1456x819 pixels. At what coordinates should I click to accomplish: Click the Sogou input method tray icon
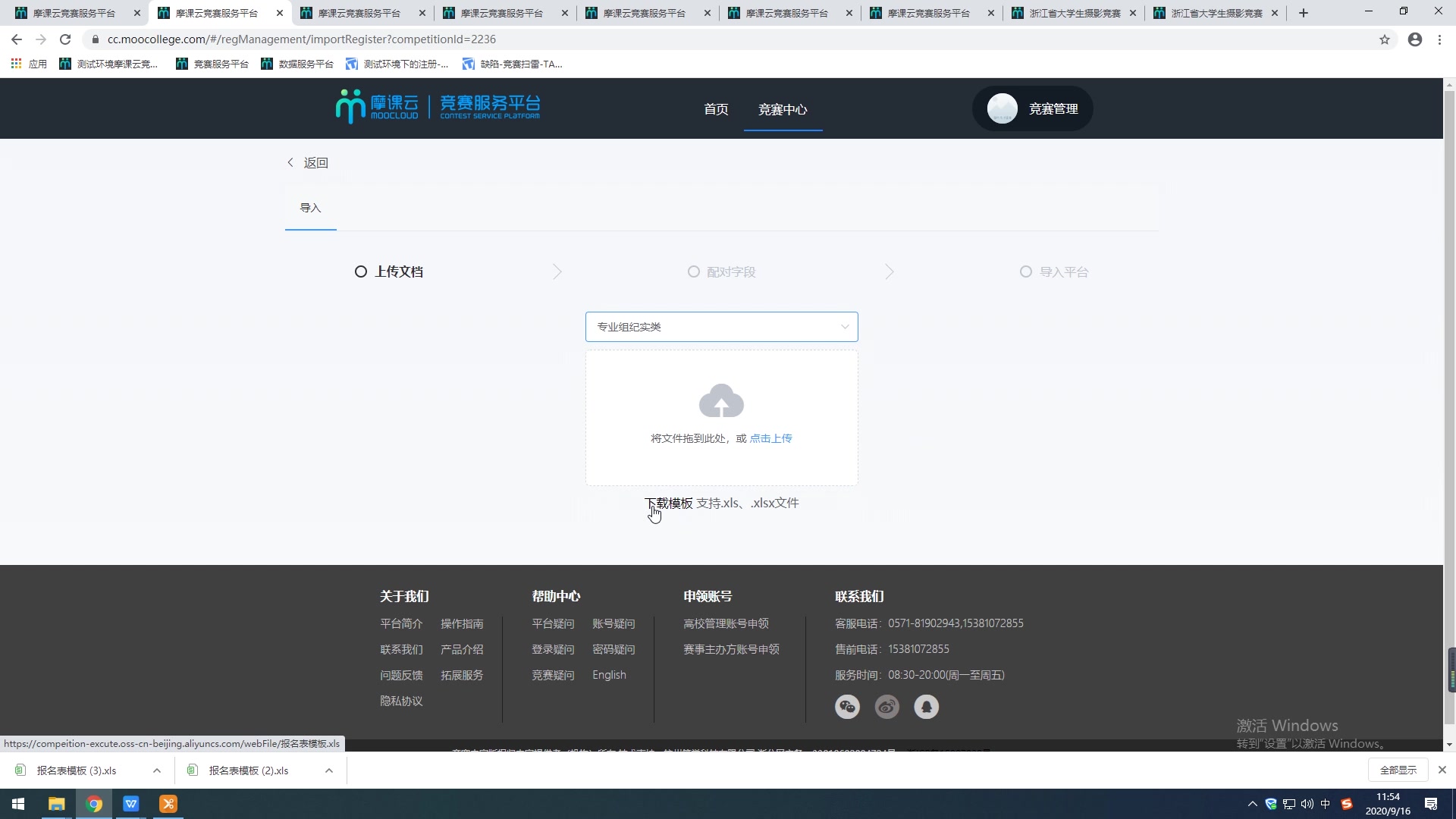(1346, 804)
